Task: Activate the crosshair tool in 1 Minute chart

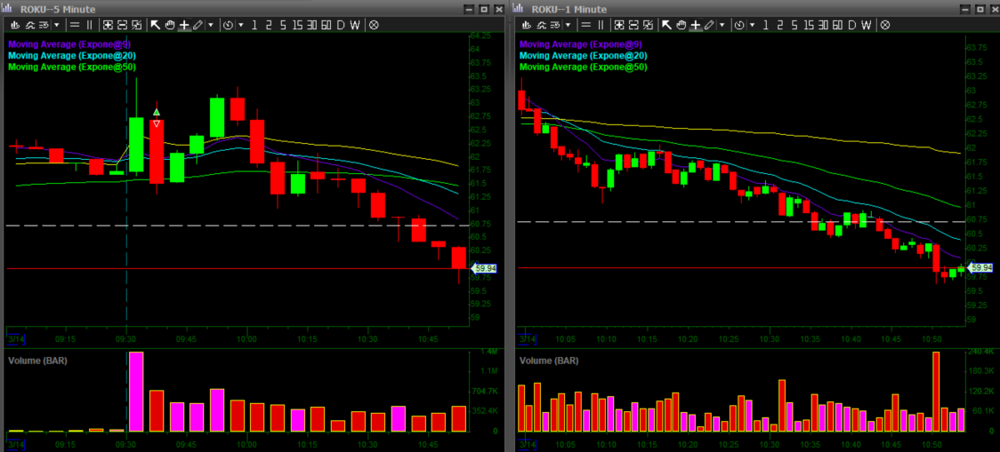Action: (695, 24)
